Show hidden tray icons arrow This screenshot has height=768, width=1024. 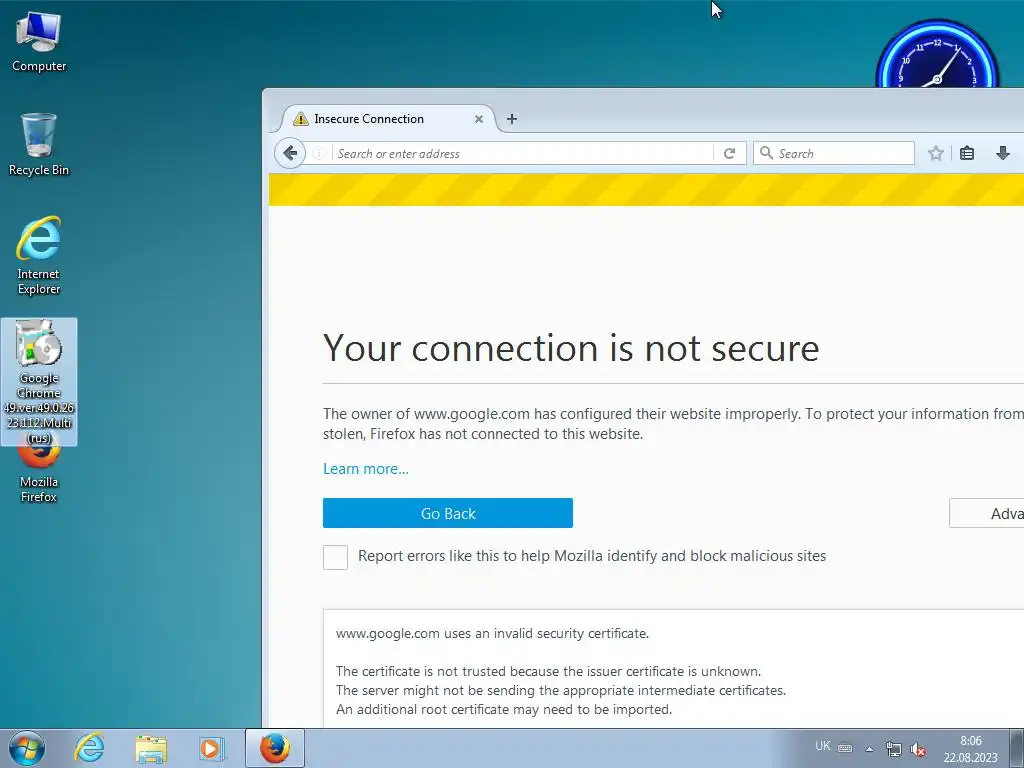pyautogui.click(x=869, y=749)
